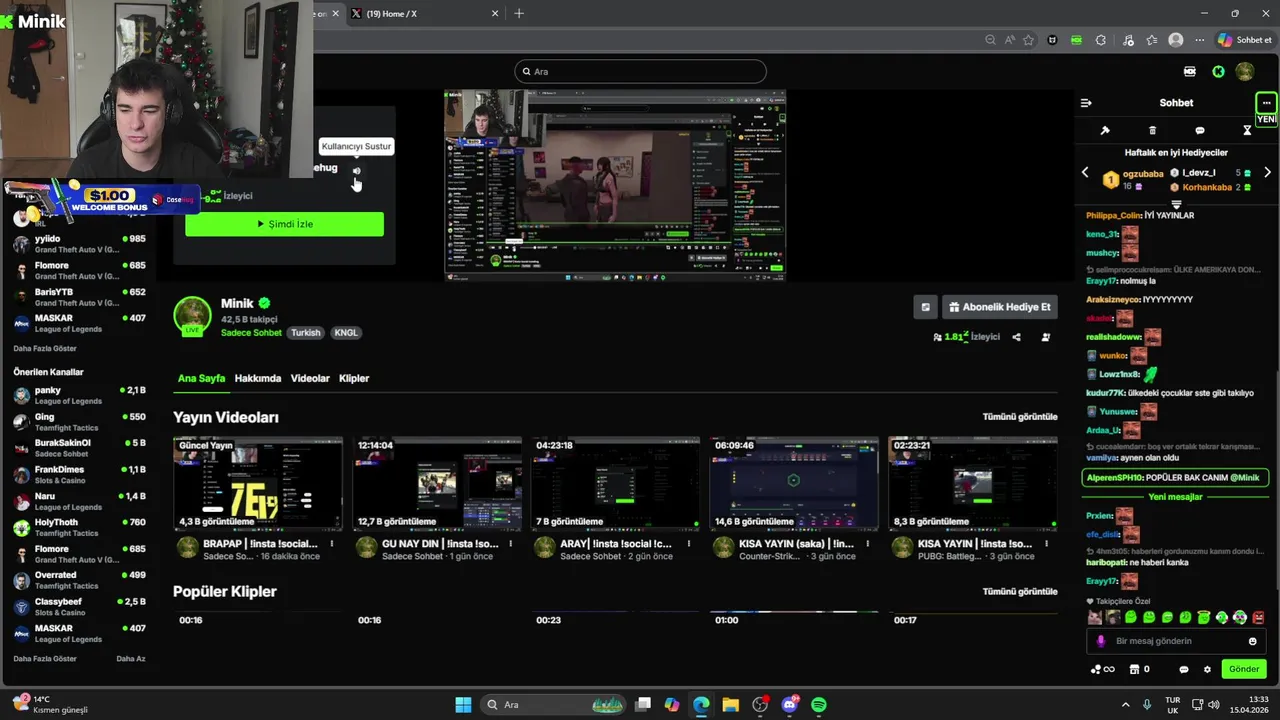Open browser extensions puzzle icon
Image resolution: width=1280 pixels, height=720 pixels.
1101,40
